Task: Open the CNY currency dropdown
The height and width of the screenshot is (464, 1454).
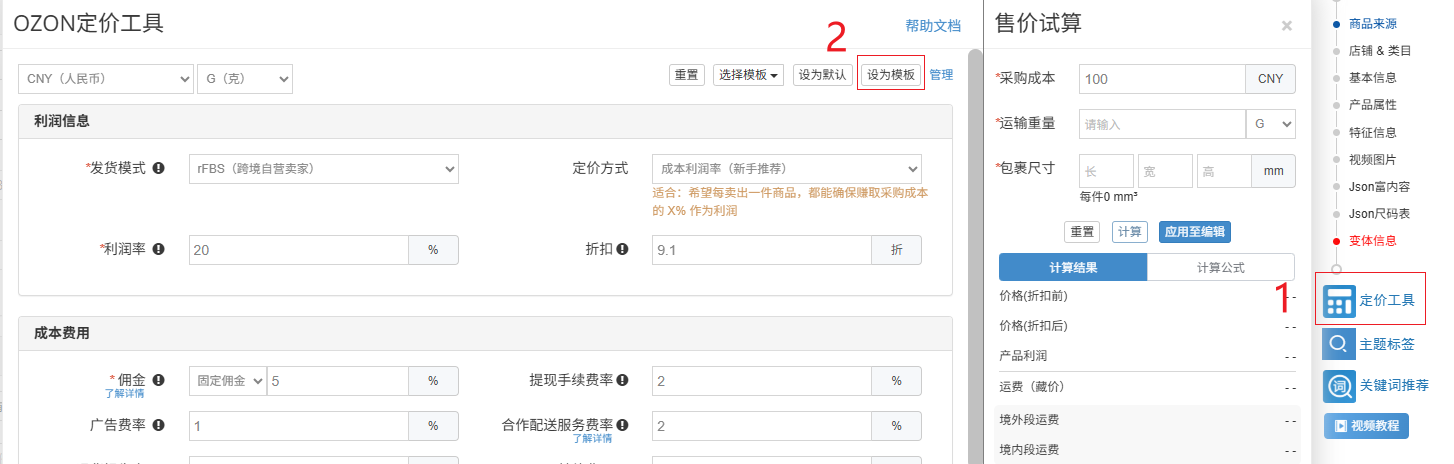Action: coord(105,78)
